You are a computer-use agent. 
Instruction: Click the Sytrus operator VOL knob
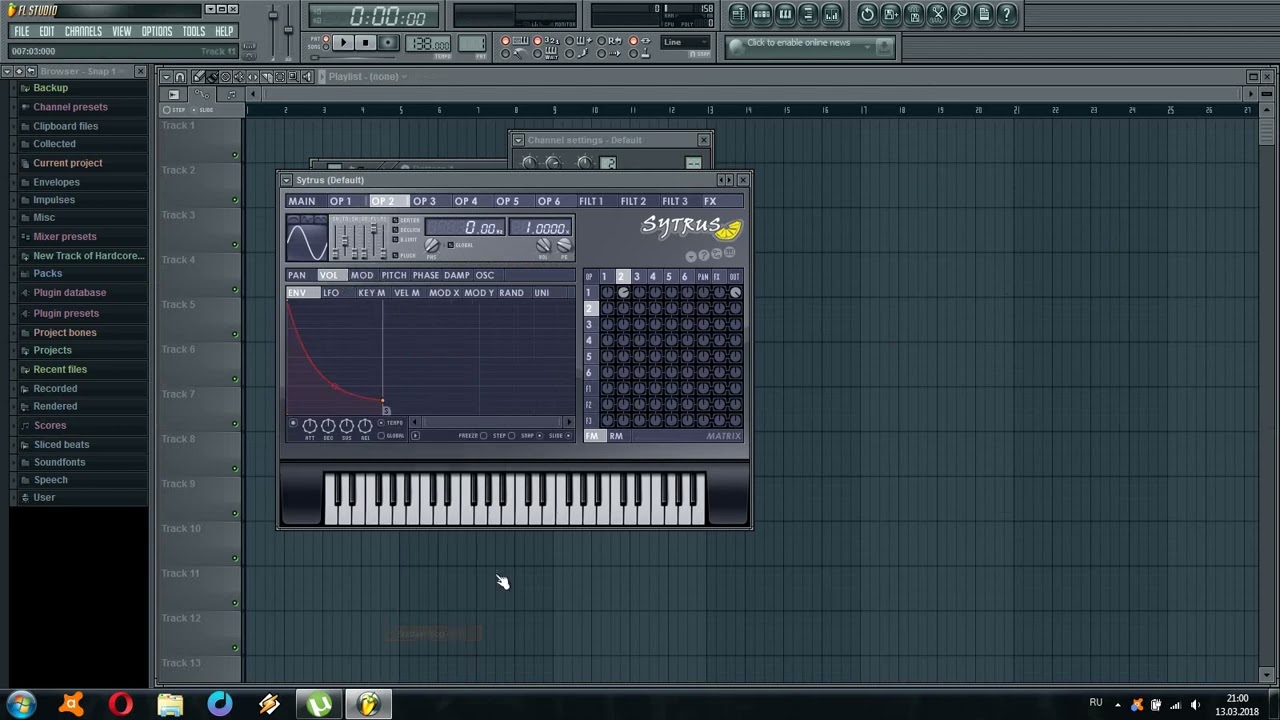tap(544, 245)
